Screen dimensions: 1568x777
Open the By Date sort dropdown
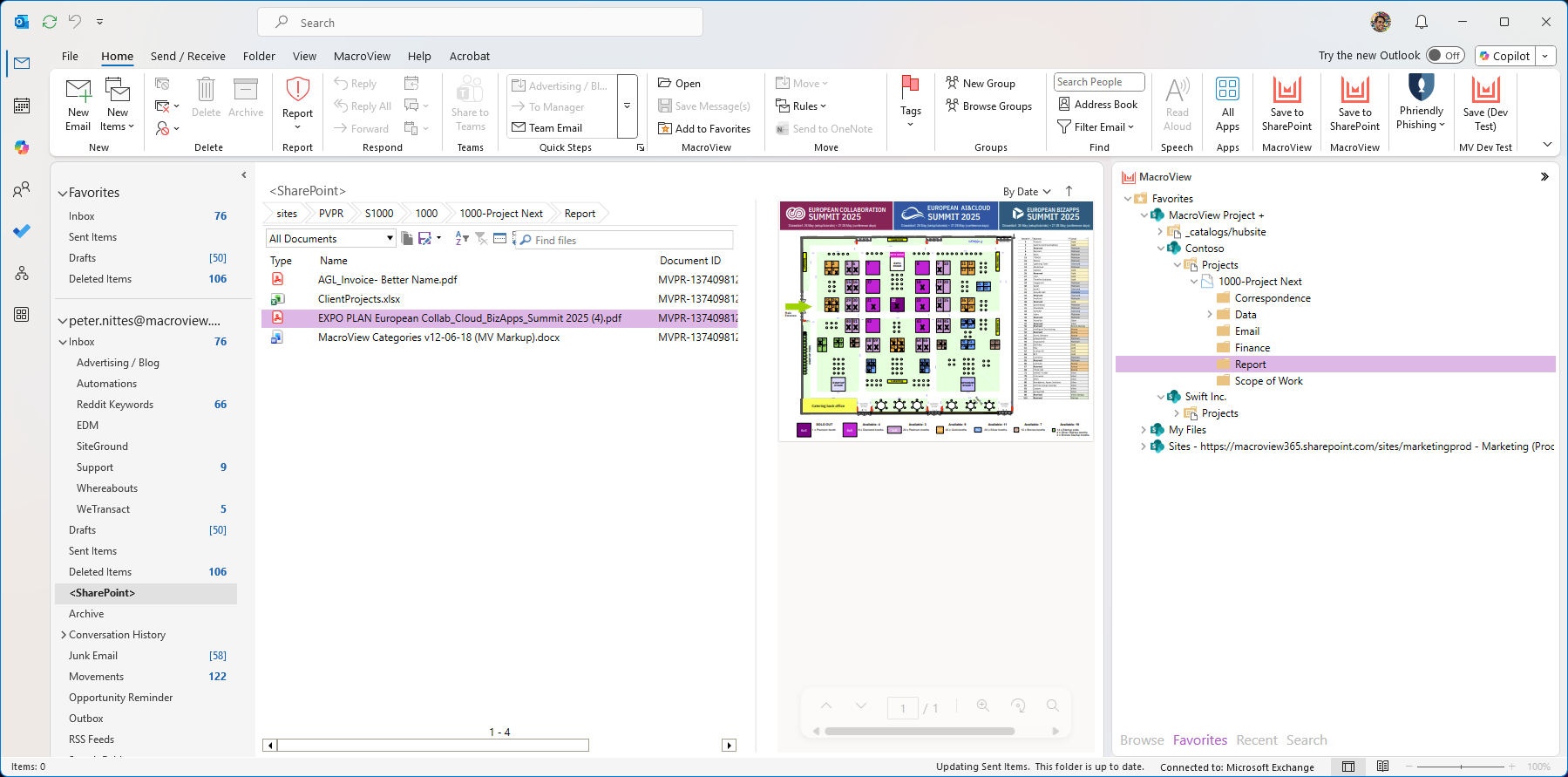[x=1027, y=192]
